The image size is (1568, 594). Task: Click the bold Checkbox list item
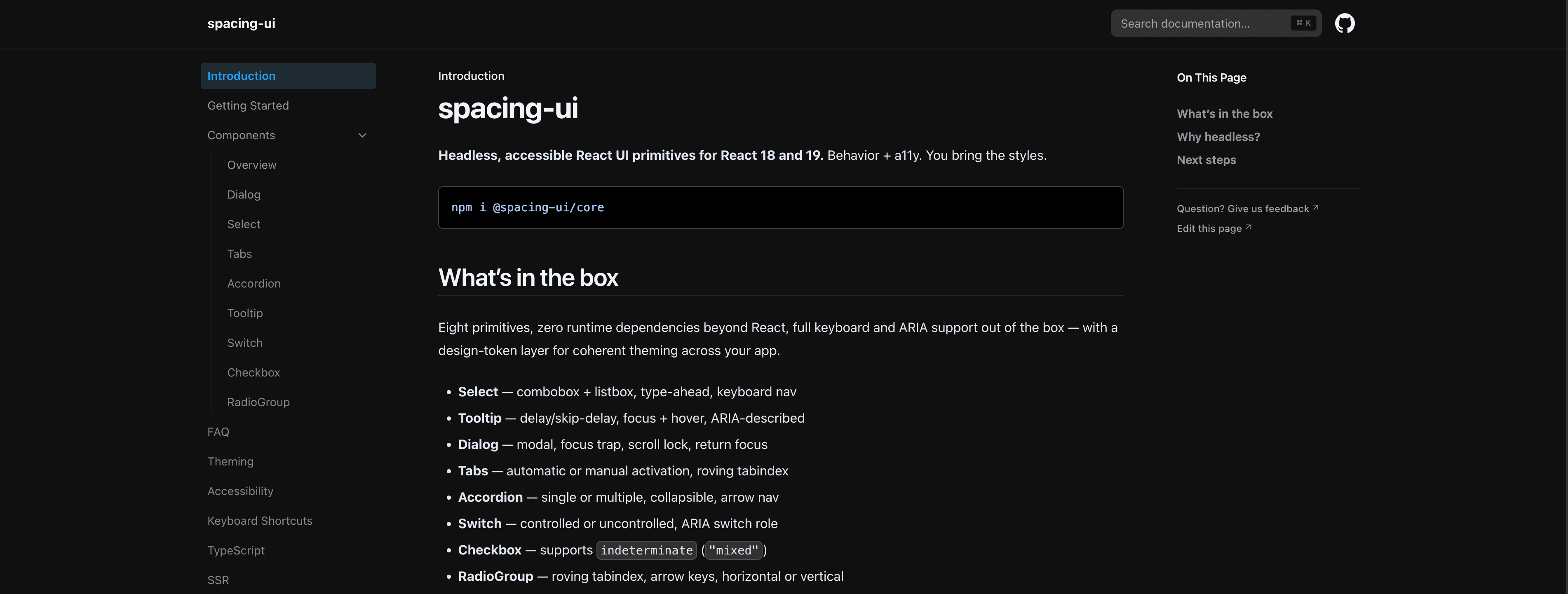coord(489,550)
